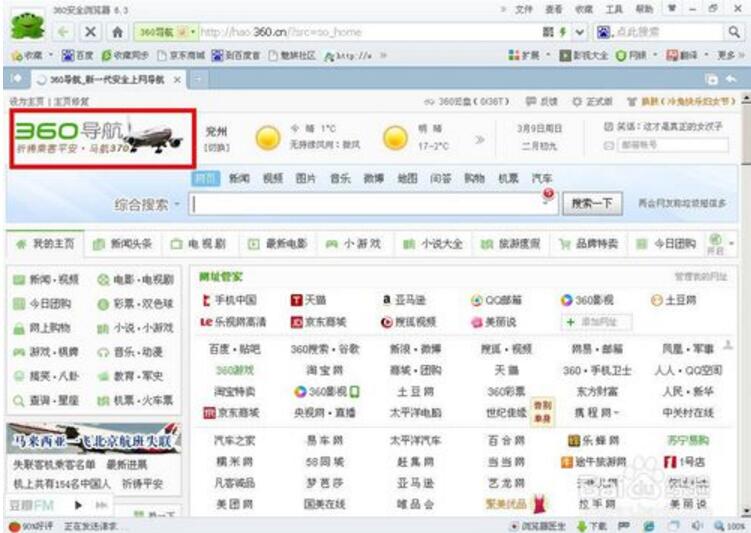The height and width of the screenshot is (533, 751).
Task: Open the 收藏同步 bookmark sync icon
Action: click(x=125, y=56)
